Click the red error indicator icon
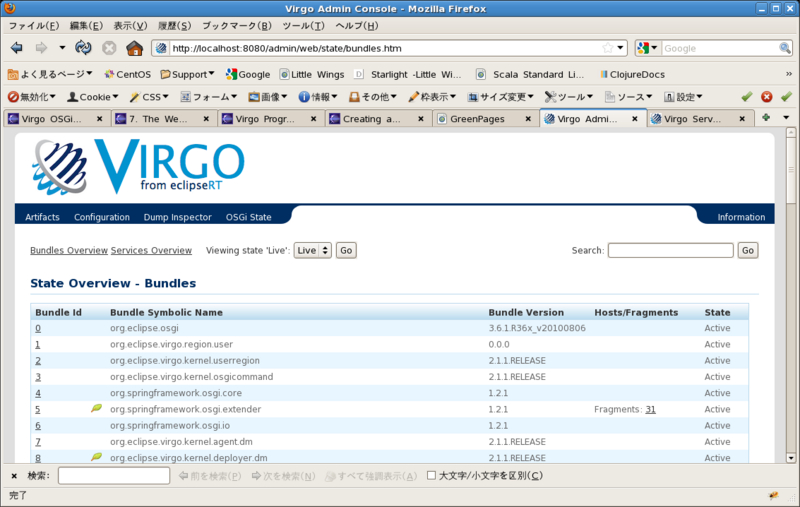Screen dimensions: 800x507 click(766, 96)
